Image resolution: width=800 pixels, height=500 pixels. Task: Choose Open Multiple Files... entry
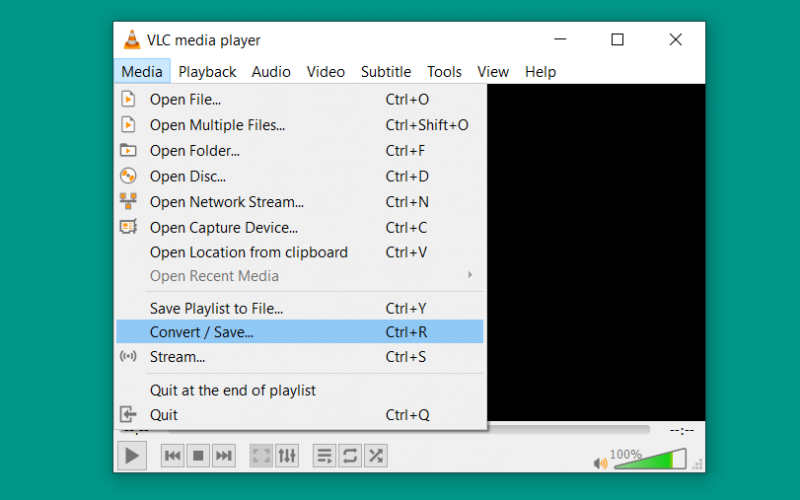[299, 125]
